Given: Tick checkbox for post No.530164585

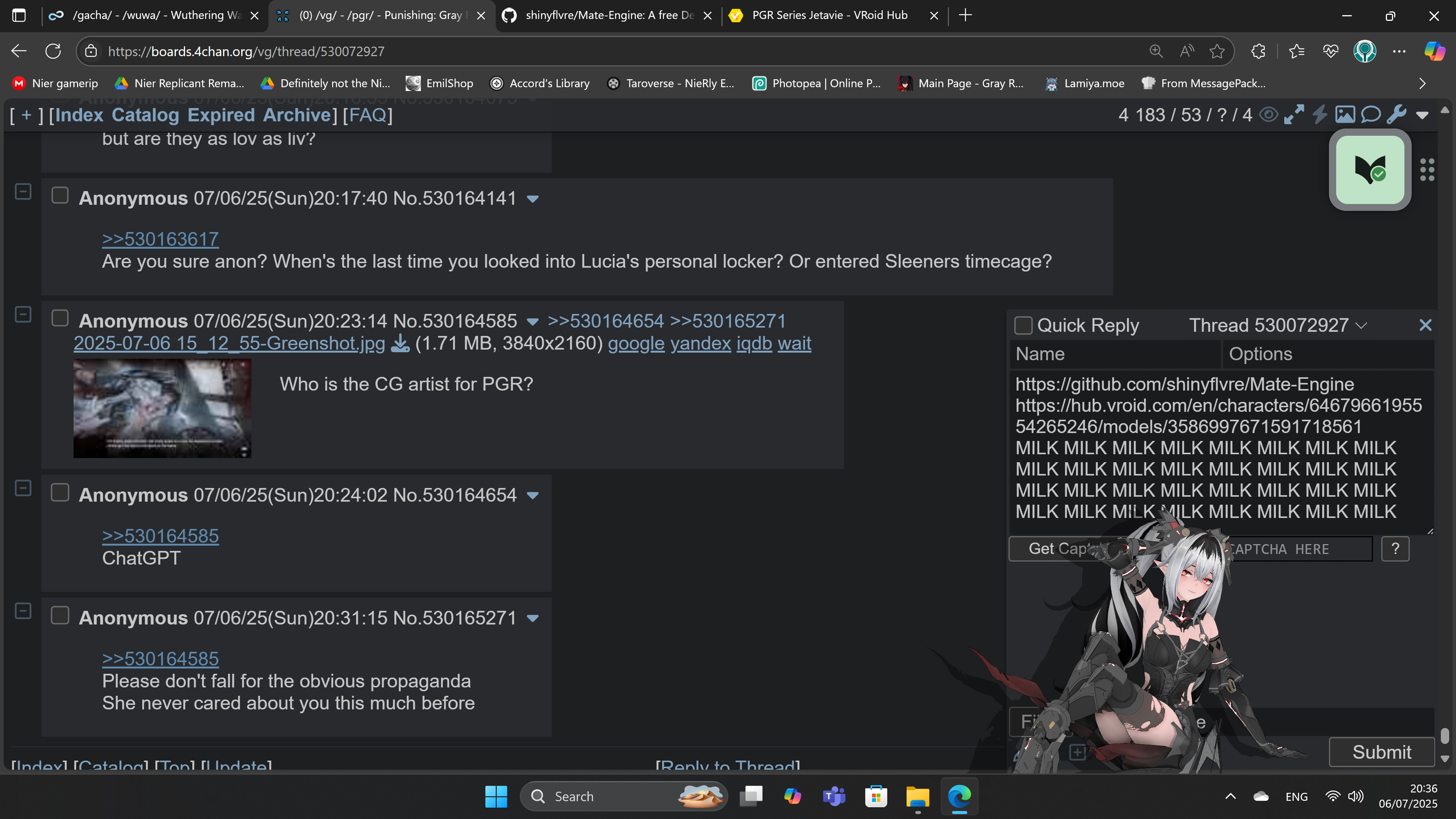Looking at the screenshot, I should point(60,318).
